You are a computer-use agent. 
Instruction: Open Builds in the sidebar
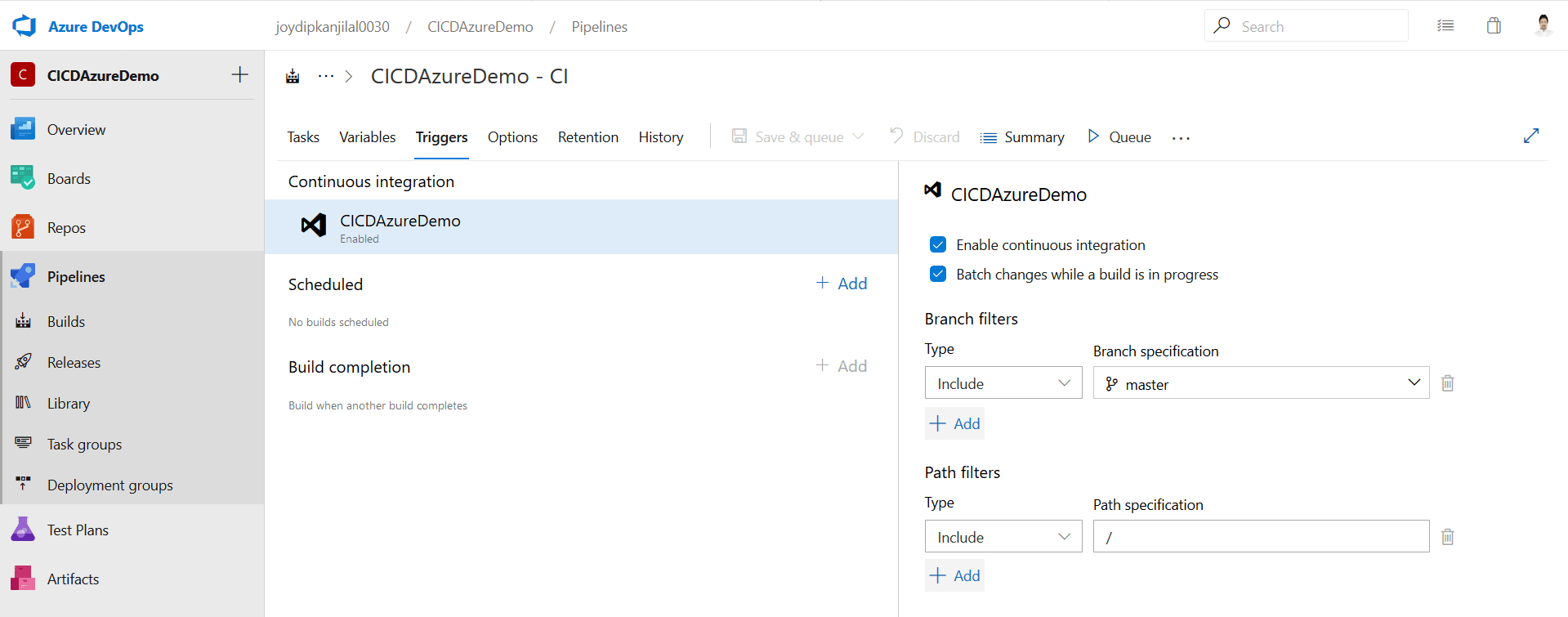(66, 321)
